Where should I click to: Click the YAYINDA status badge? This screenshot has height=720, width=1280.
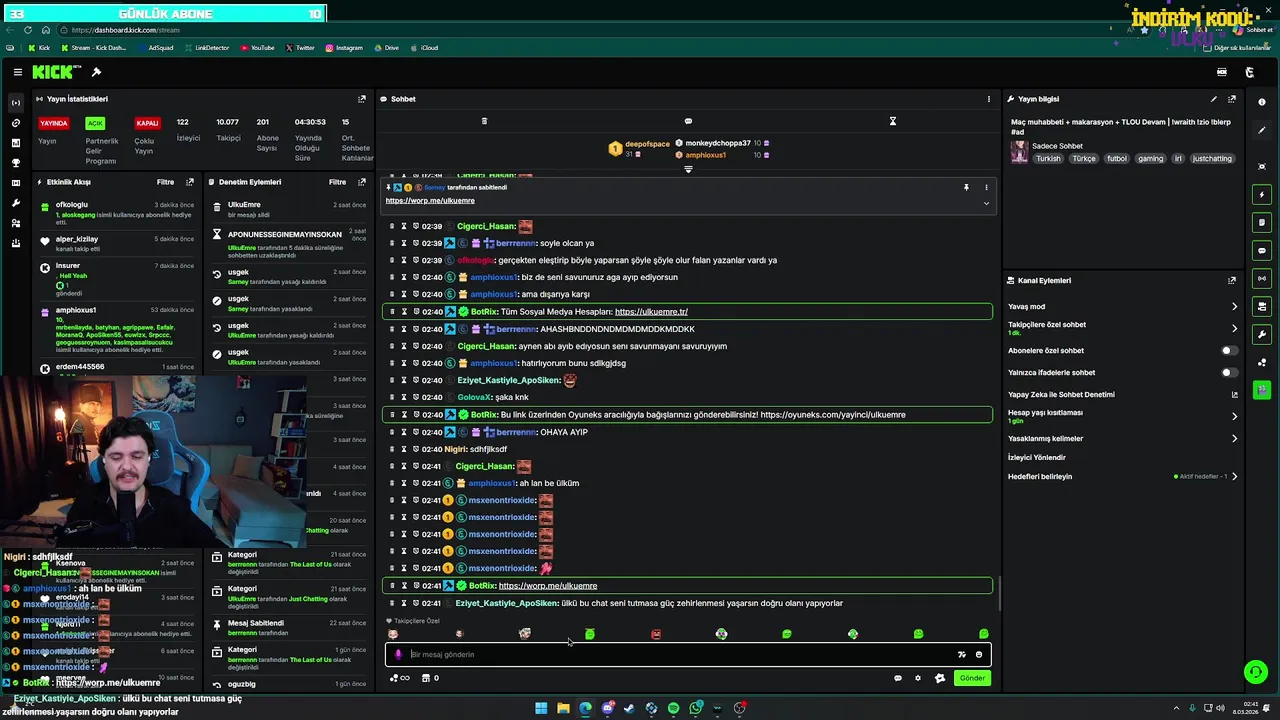(53, 123)
